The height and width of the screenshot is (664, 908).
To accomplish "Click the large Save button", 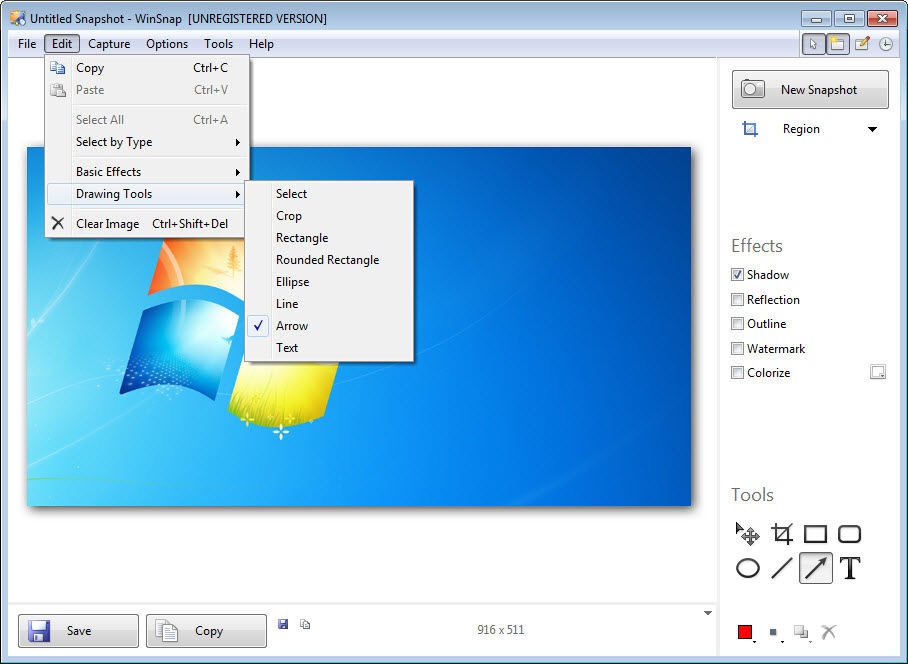I will 78,630.
